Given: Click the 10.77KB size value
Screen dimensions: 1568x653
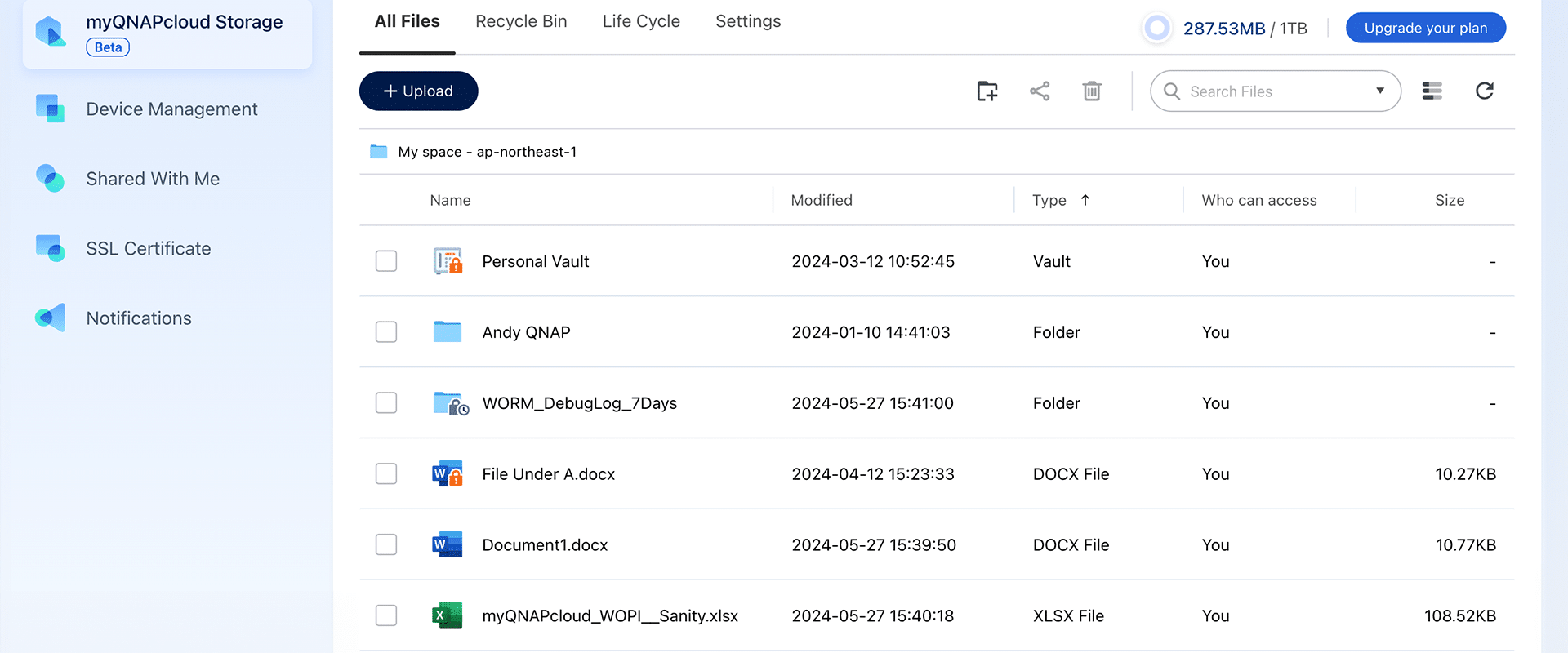Looking at the screenshot, I should pos(1466,544).
